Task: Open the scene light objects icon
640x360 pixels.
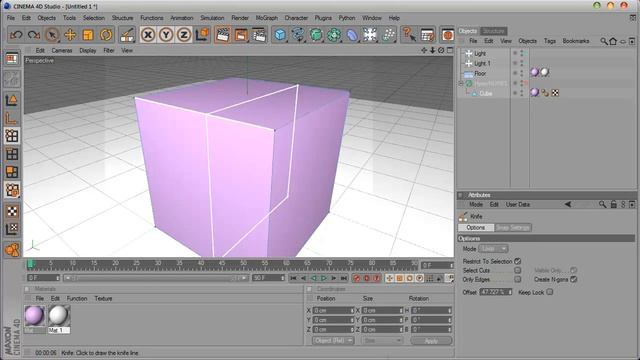Action: tap(370, 35)
